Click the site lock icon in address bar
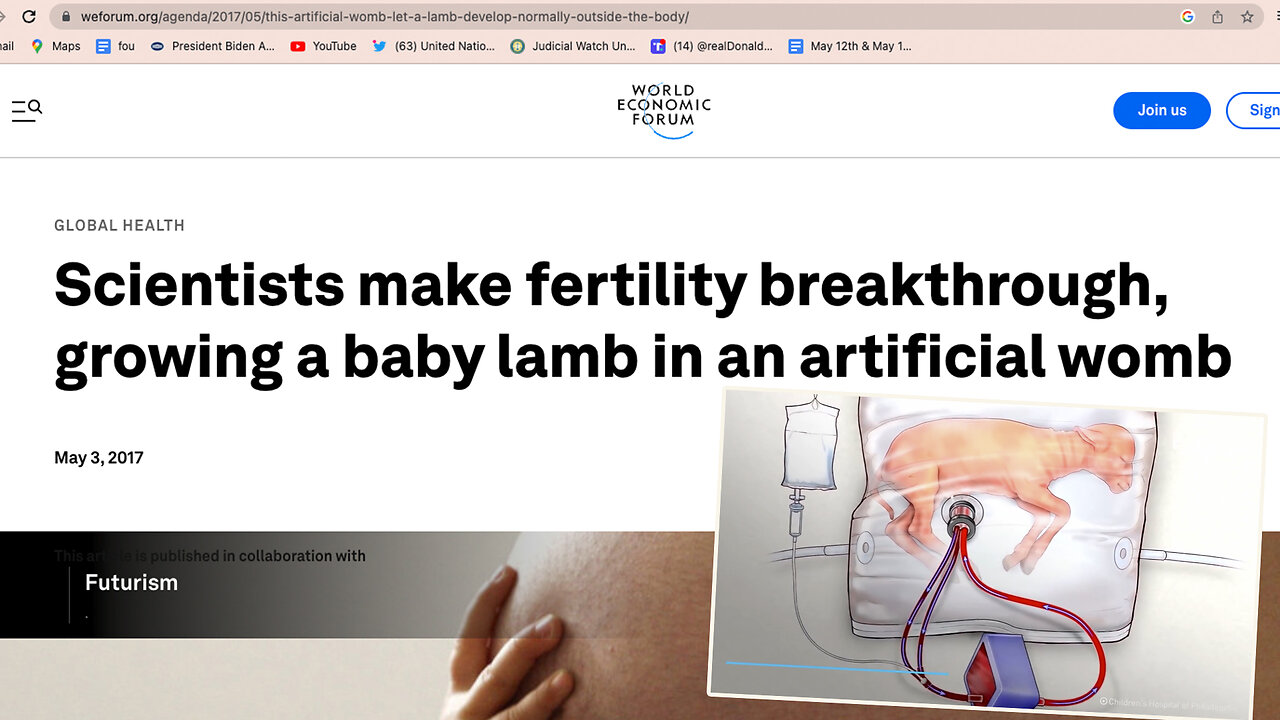Viewport: 1280px width, 720px height. coord(66,17)
